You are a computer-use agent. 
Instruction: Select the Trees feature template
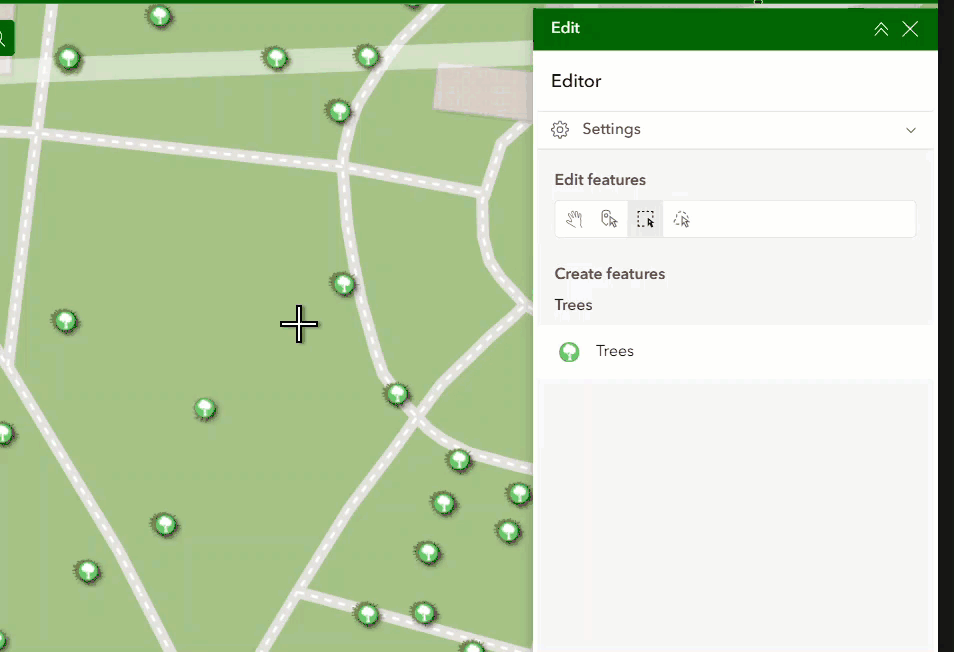pos(735,352)
